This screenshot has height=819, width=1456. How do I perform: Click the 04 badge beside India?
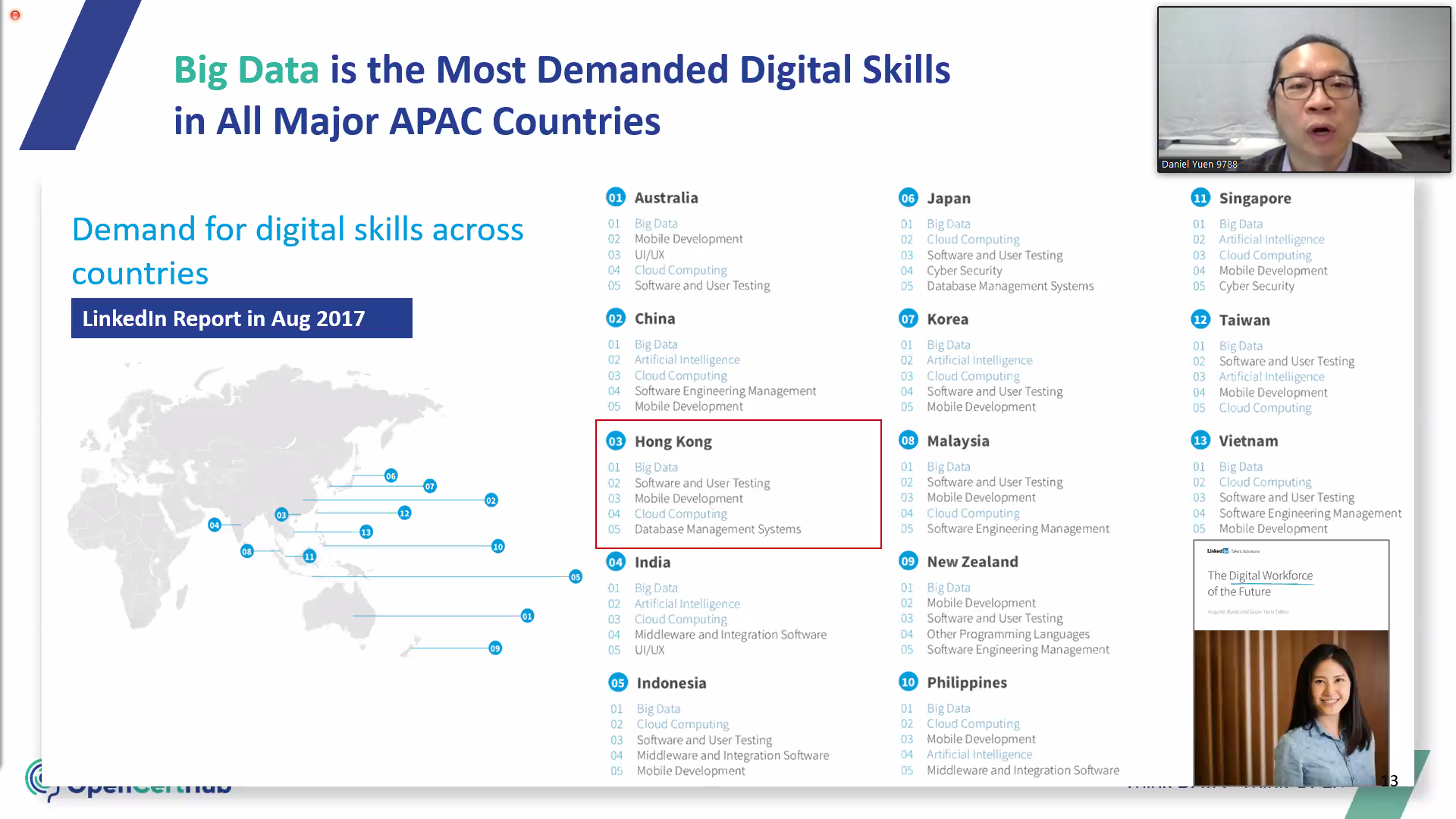coord(615,562)
